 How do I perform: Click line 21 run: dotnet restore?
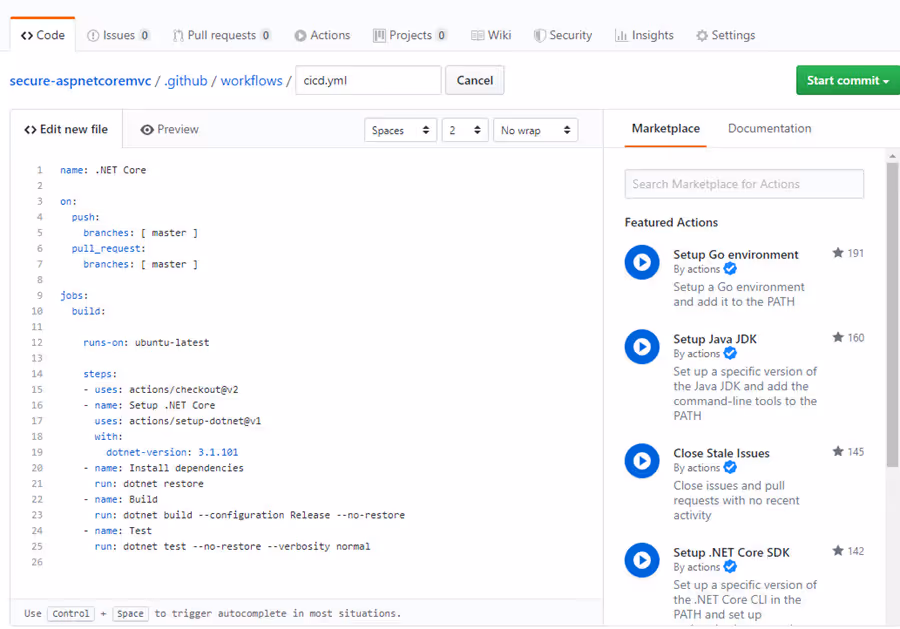click(149, 483)
